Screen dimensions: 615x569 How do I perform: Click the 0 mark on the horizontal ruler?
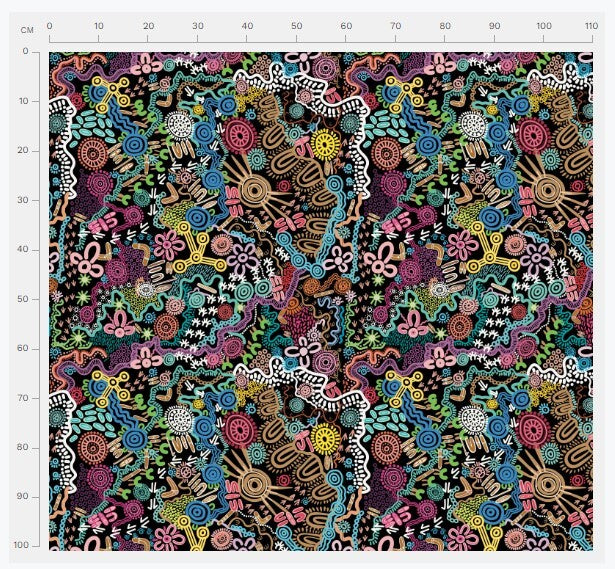(50, 27)
